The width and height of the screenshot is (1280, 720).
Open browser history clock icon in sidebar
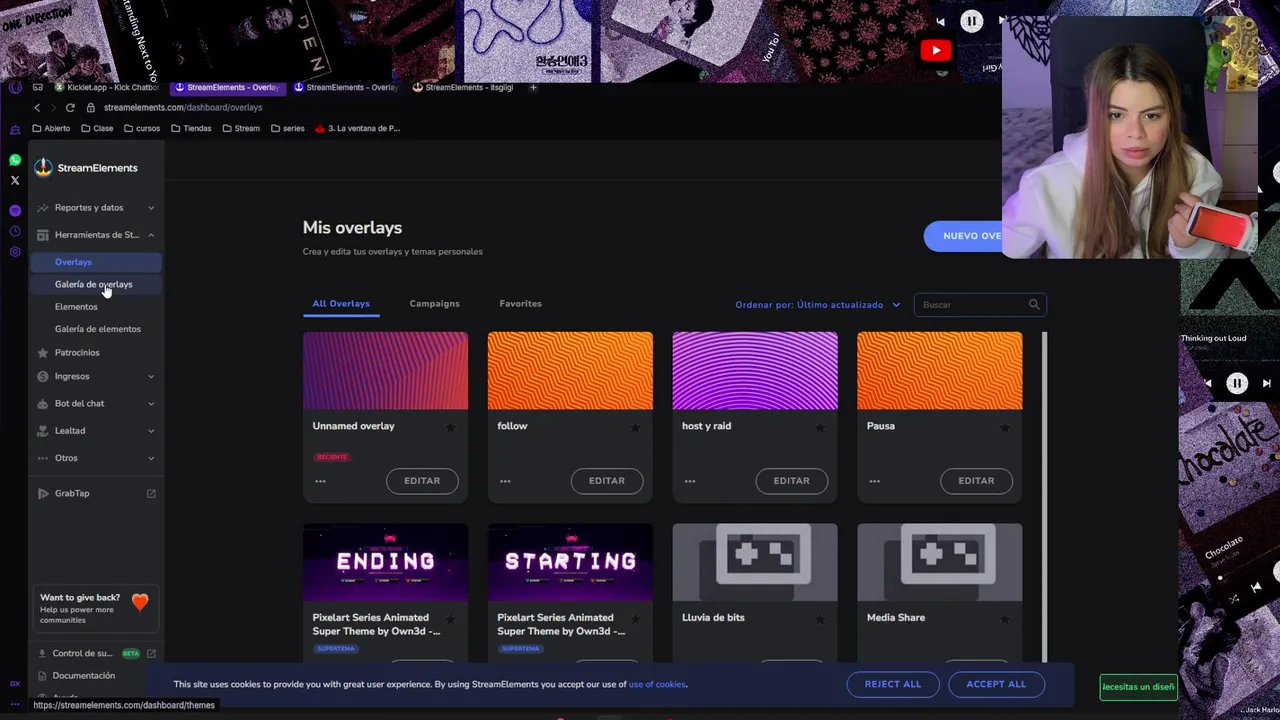pyautogui.click(x=15, y=231)
